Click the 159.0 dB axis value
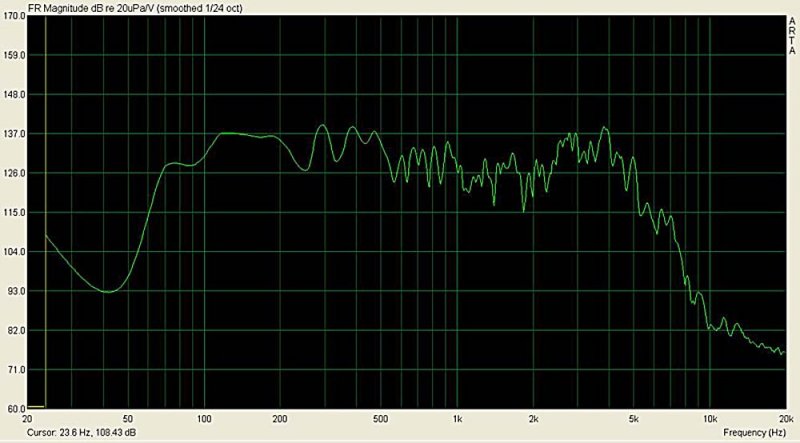The width and height of the screenshot is (800, 443). pyautogui.click(x=14, y=55)
